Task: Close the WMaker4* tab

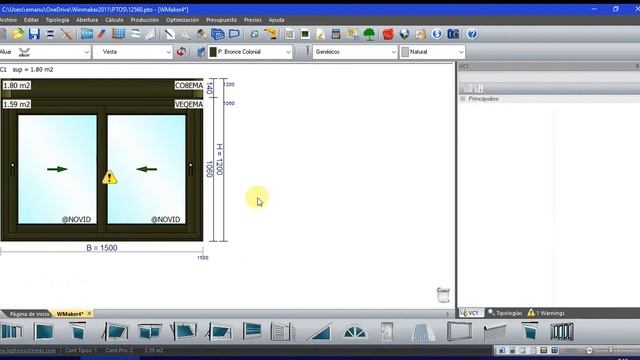Action: point(89,313)
